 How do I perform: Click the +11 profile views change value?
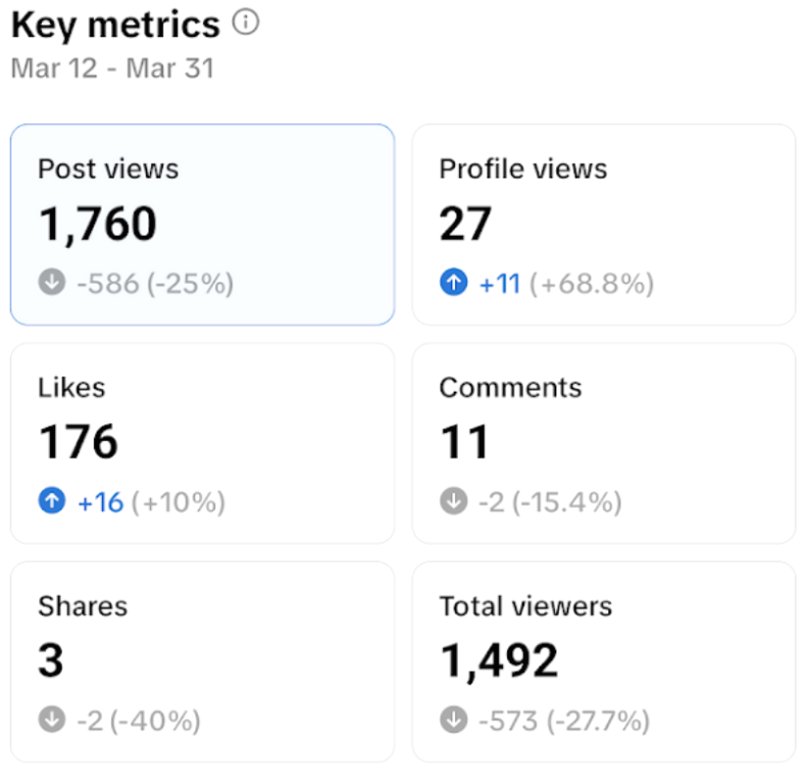[x=500, y=284]
